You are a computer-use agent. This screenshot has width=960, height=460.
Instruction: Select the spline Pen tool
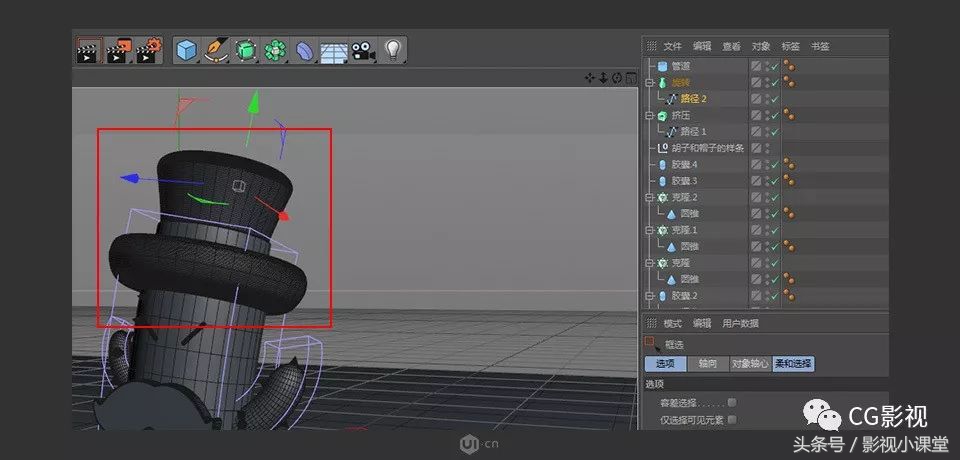[216, 50]
